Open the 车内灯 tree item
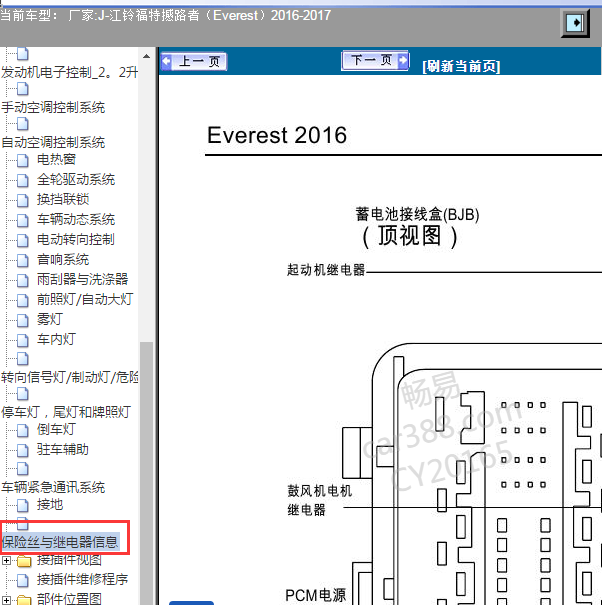Image resolution: width=602 pixels, height=605 pixels. pyautogui.click(x=56, y=340)
